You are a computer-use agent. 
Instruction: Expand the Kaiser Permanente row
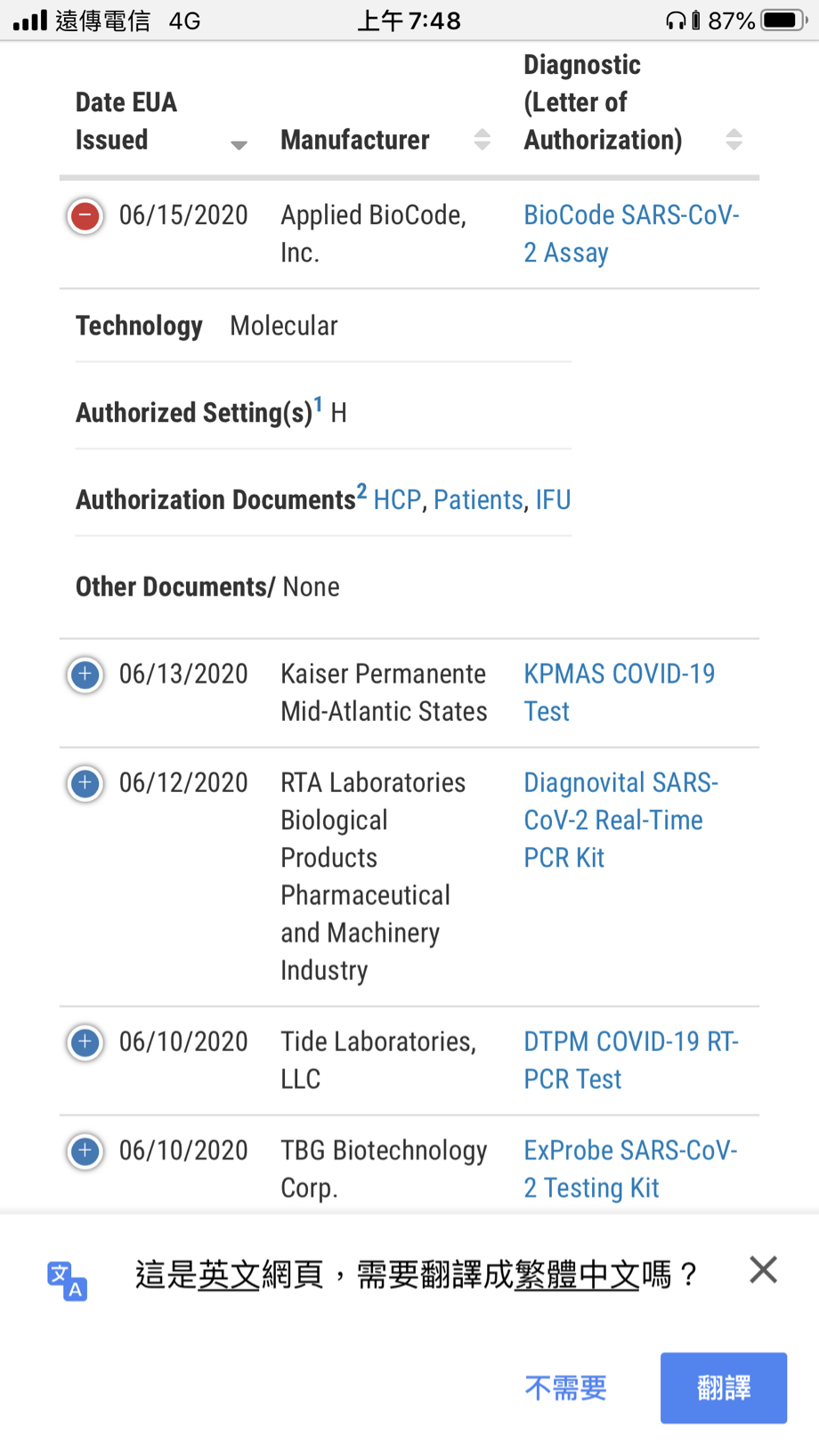click(x=85, y=675)
